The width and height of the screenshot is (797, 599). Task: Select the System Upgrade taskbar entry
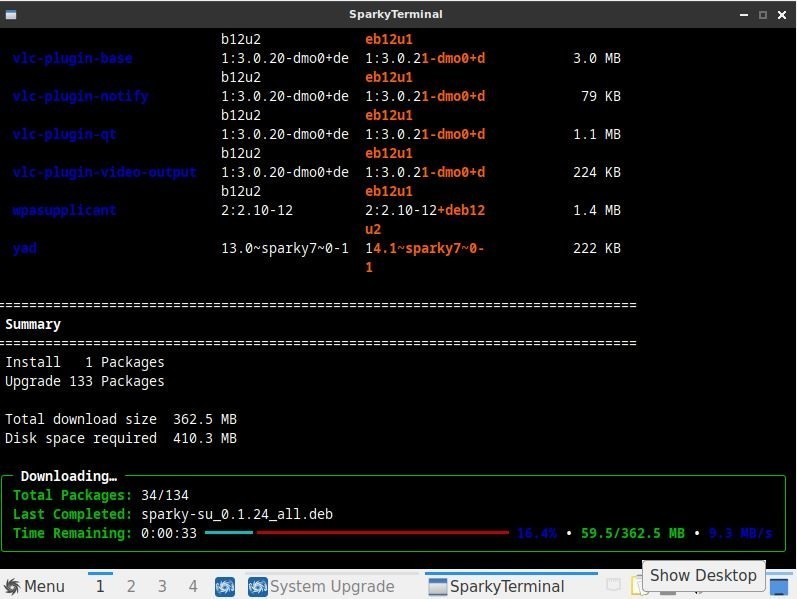click(321, 586)
